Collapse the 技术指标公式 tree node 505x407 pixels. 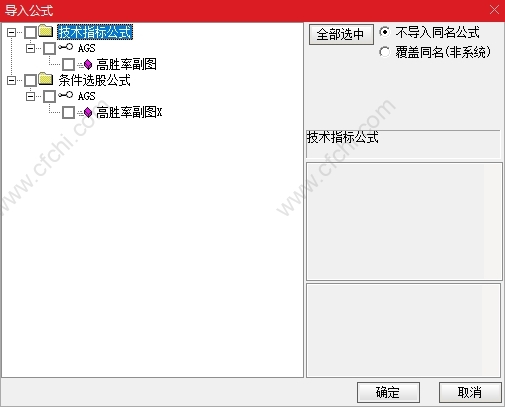(11, 32)
